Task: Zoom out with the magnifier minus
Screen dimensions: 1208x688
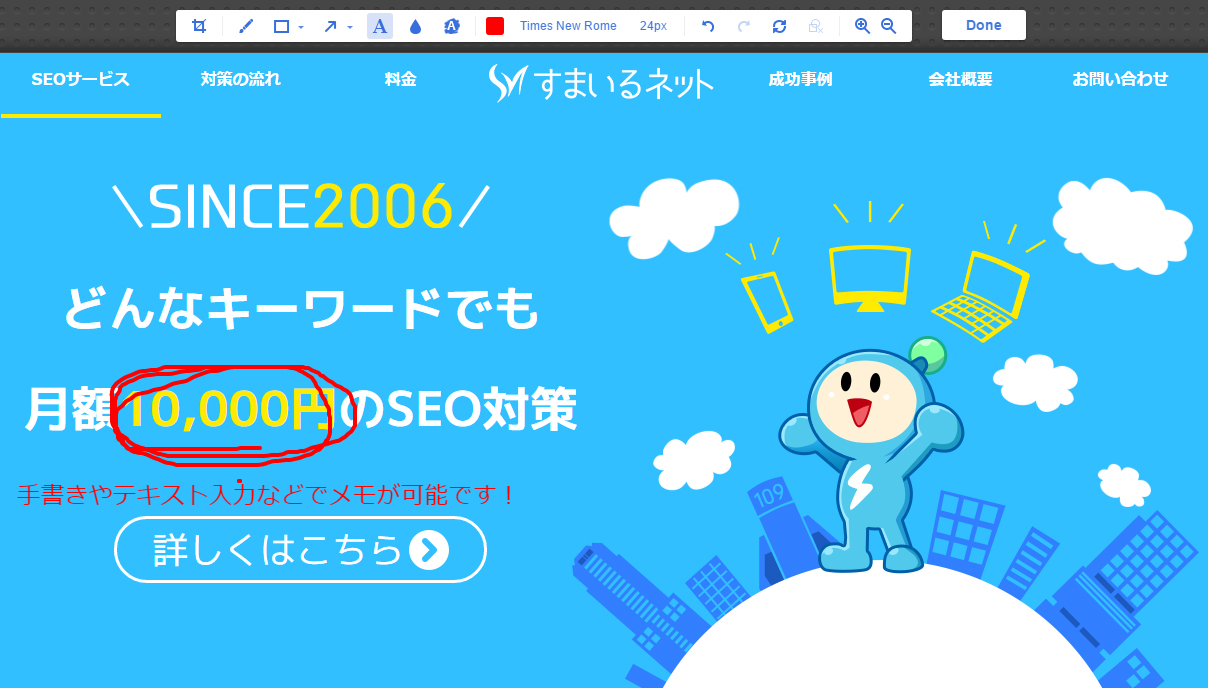Action: (x=888, y=26)
